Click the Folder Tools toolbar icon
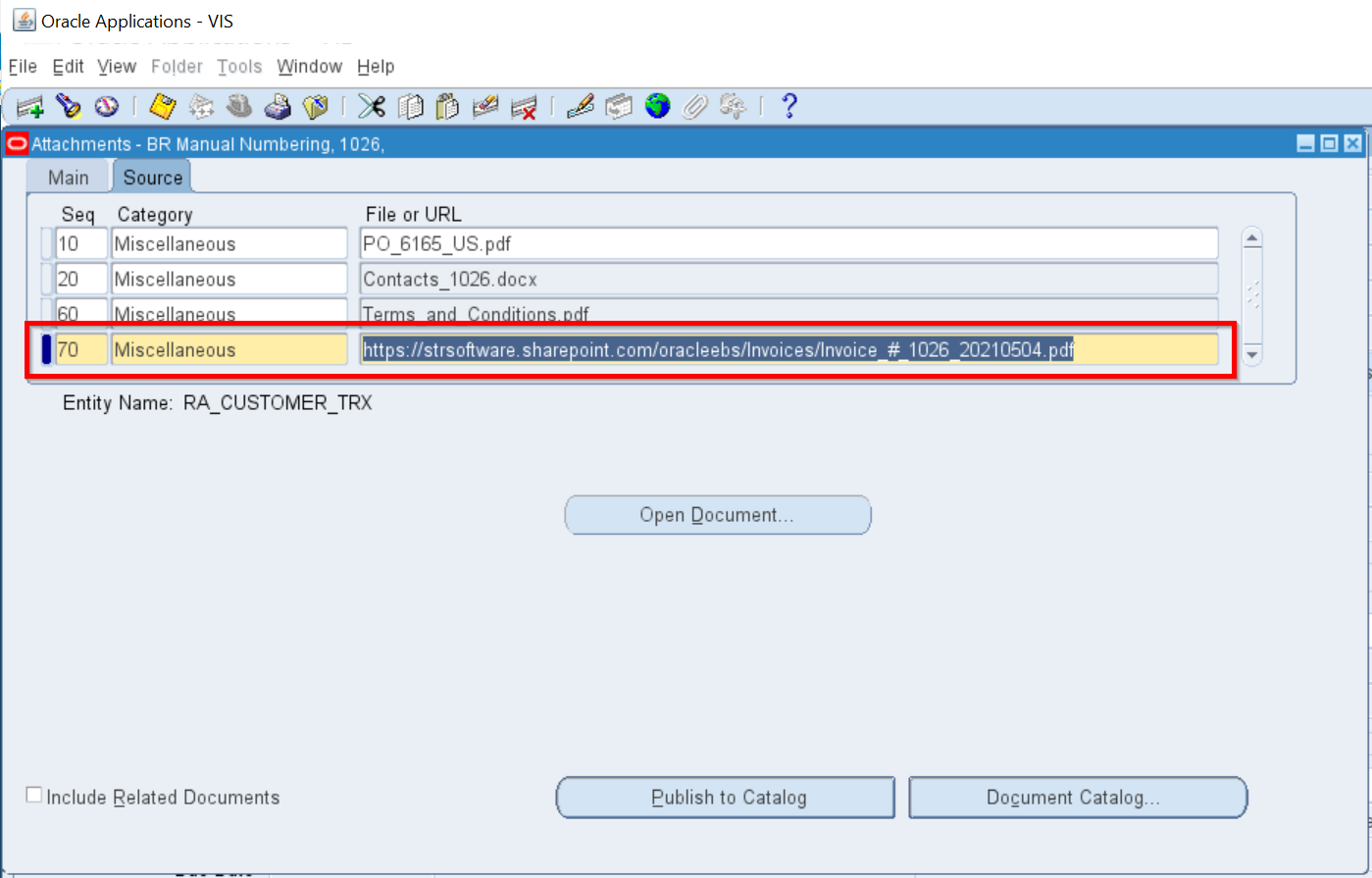 click(733, 106)
